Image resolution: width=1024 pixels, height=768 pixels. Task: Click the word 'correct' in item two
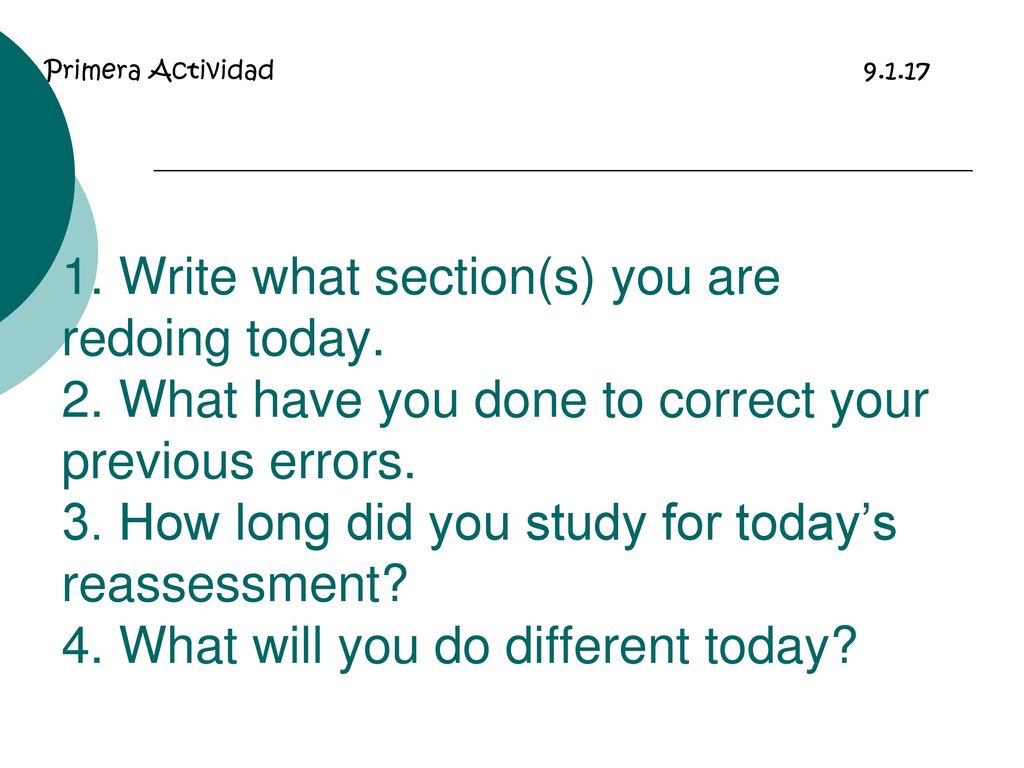pos(737,401)
